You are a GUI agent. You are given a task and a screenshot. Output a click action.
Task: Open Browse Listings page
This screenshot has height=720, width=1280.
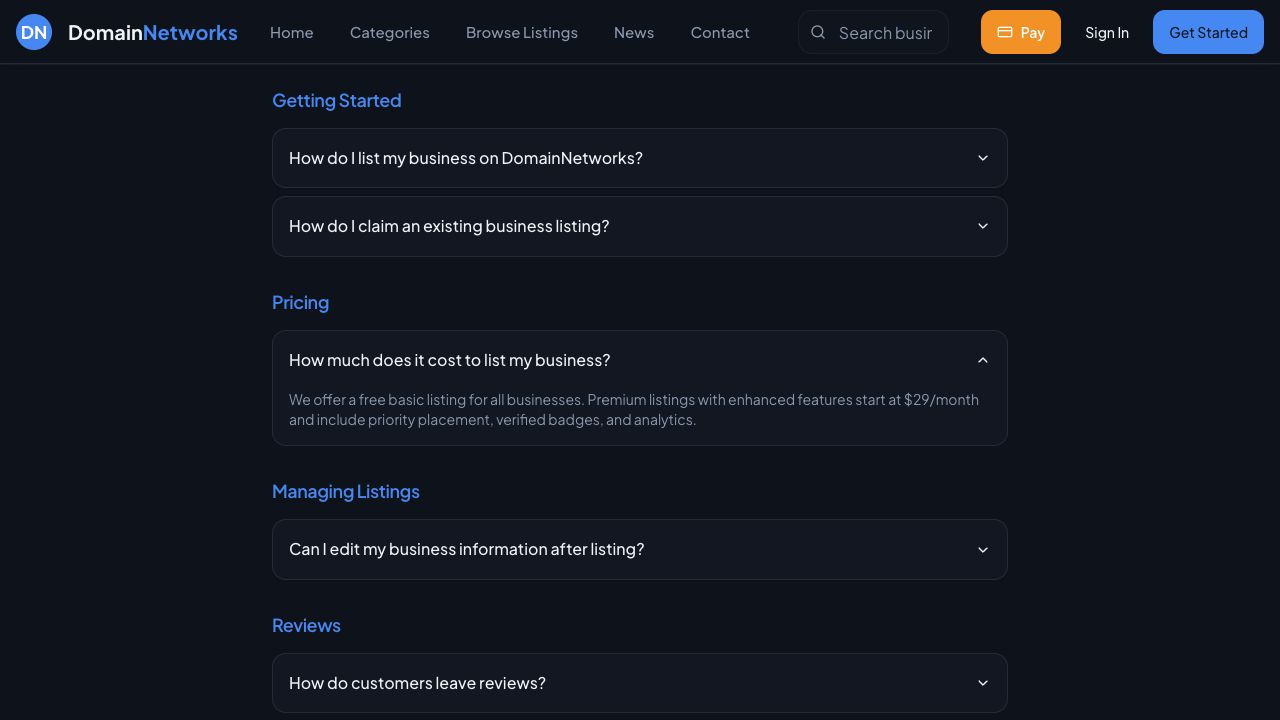[522, 32]
